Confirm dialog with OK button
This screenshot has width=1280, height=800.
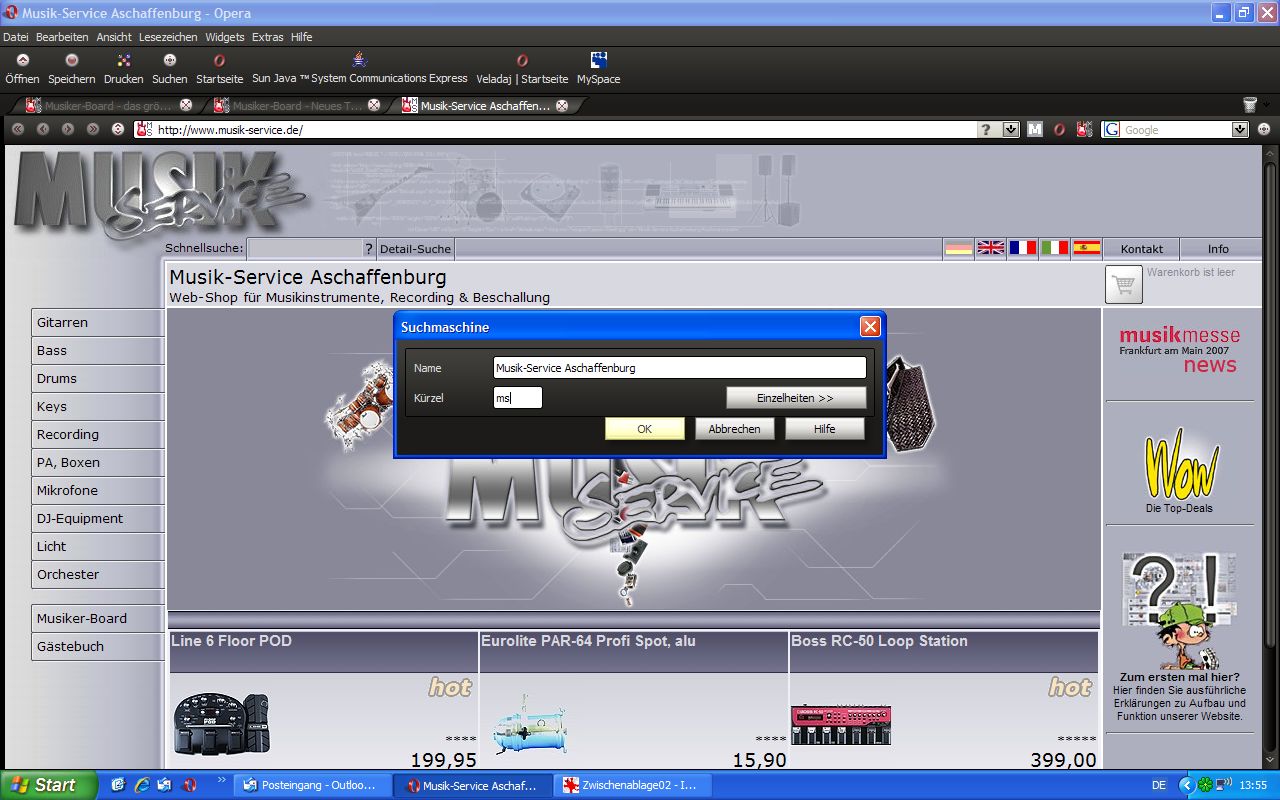(645, 429)
